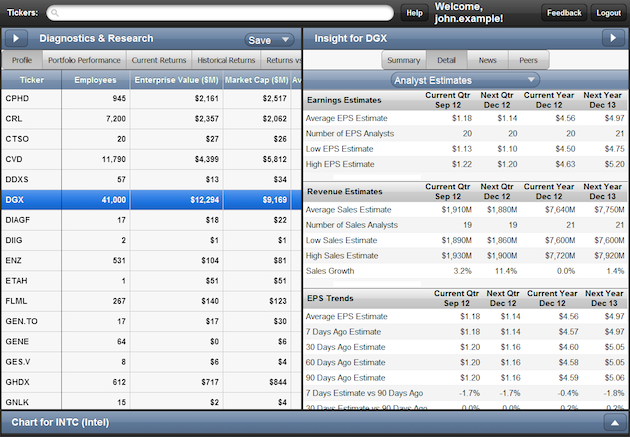Select the CTSO ticker row
The image size is (630, 437).
pos(151,139)
